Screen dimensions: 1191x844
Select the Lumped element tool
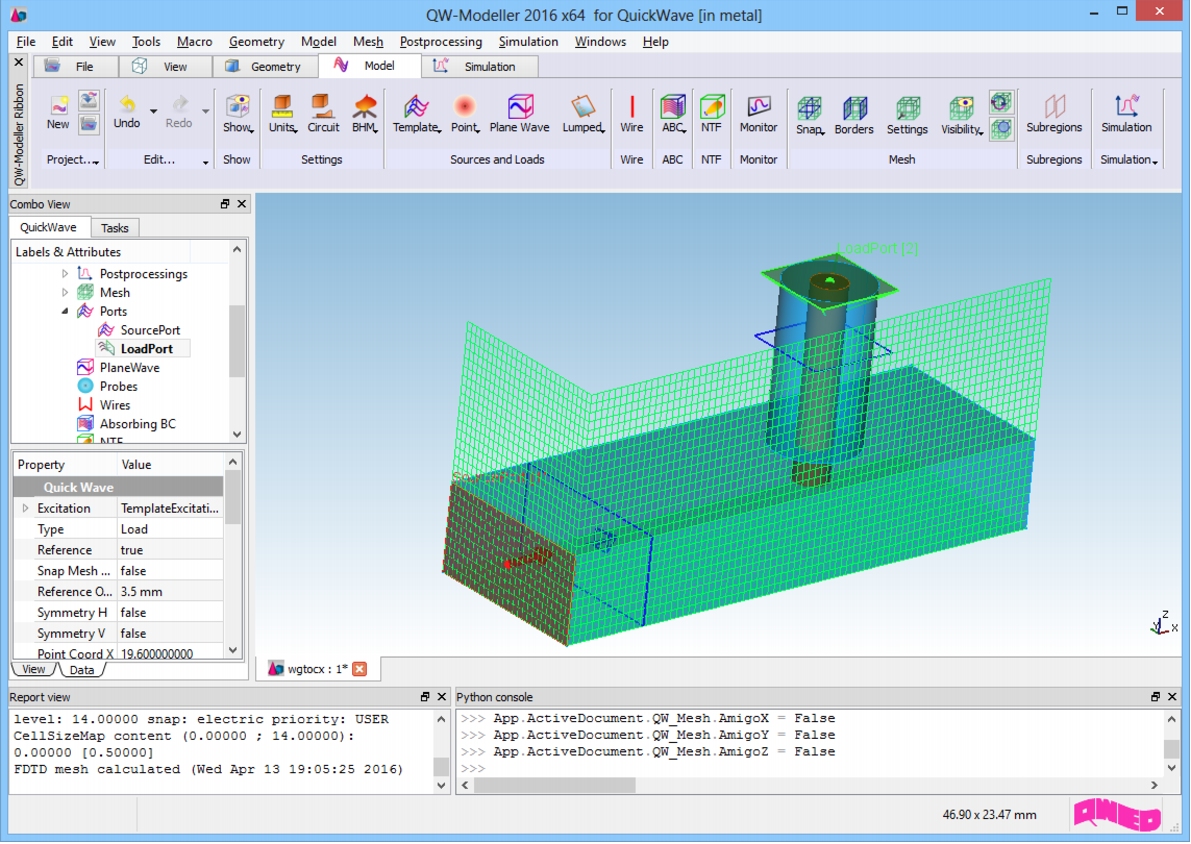[583, 114]
